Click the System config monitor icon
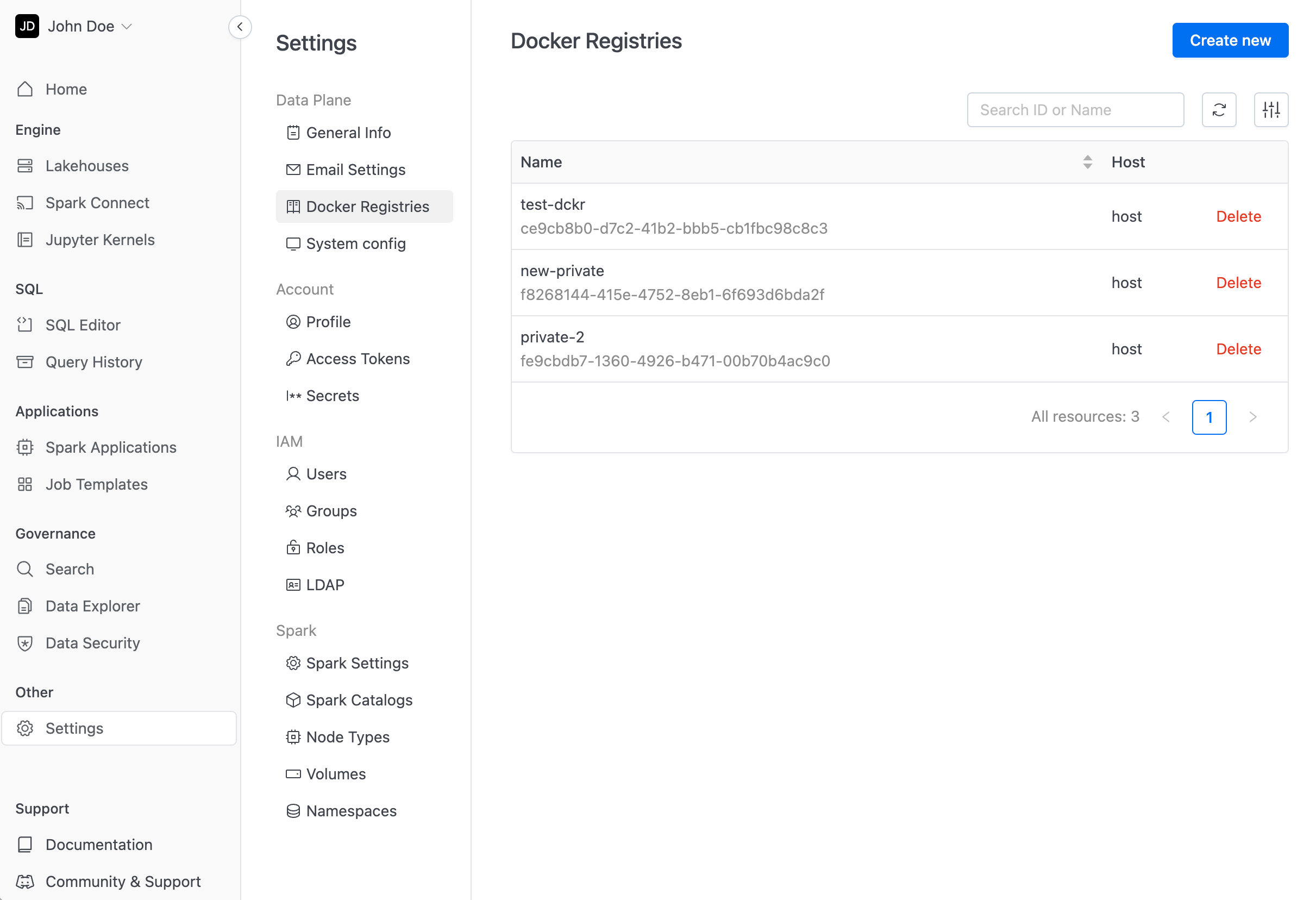The image size is (1316, 900). [x=293, y=243]
